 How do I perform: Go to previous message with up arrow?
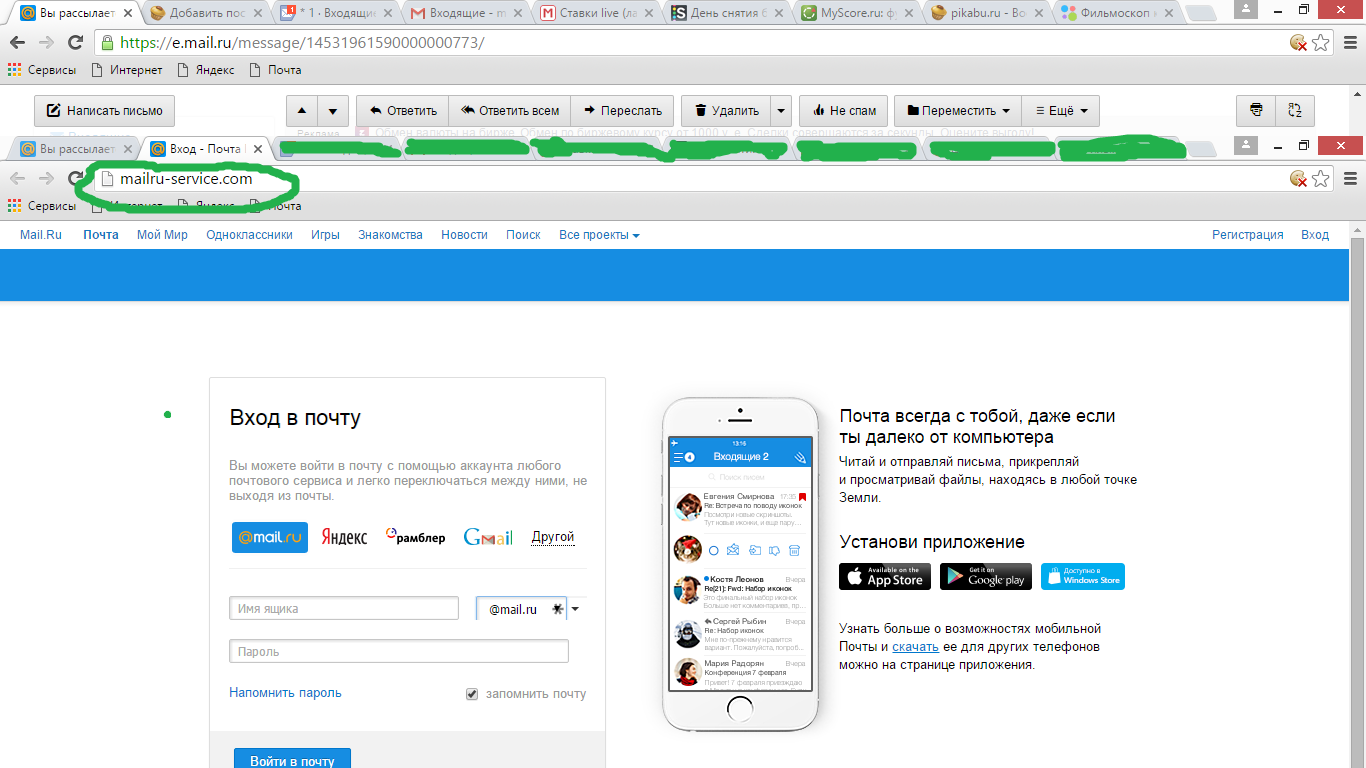click(302, 110)
